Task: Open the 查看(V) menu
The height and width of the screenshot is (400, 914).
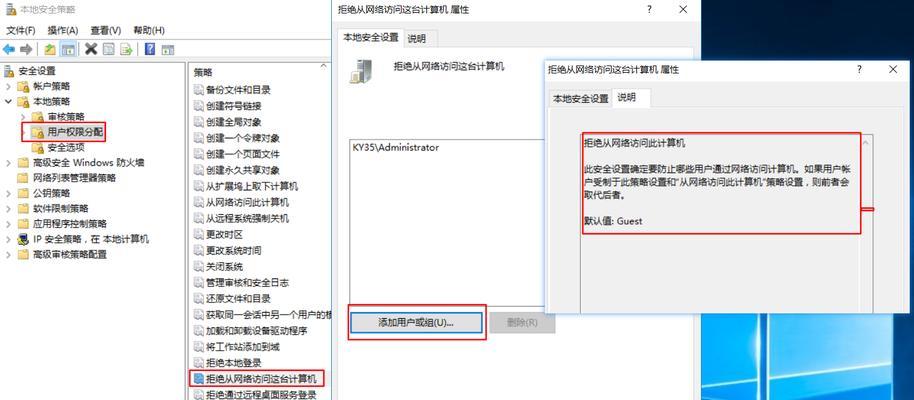Action: pos(106,30)
